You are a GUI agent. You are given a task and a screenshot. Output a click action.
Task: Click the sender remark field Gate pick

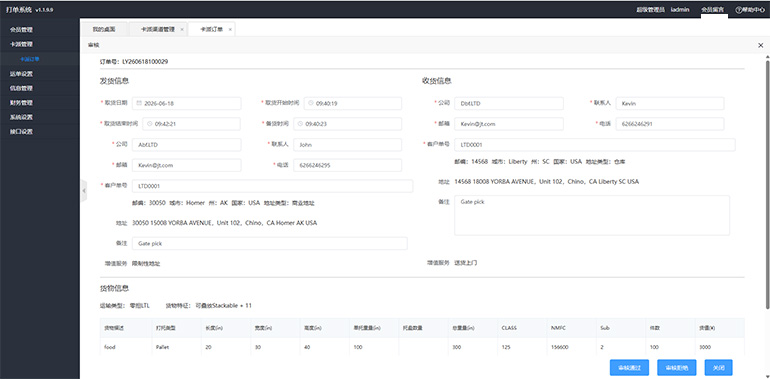[x=270, y=244]
